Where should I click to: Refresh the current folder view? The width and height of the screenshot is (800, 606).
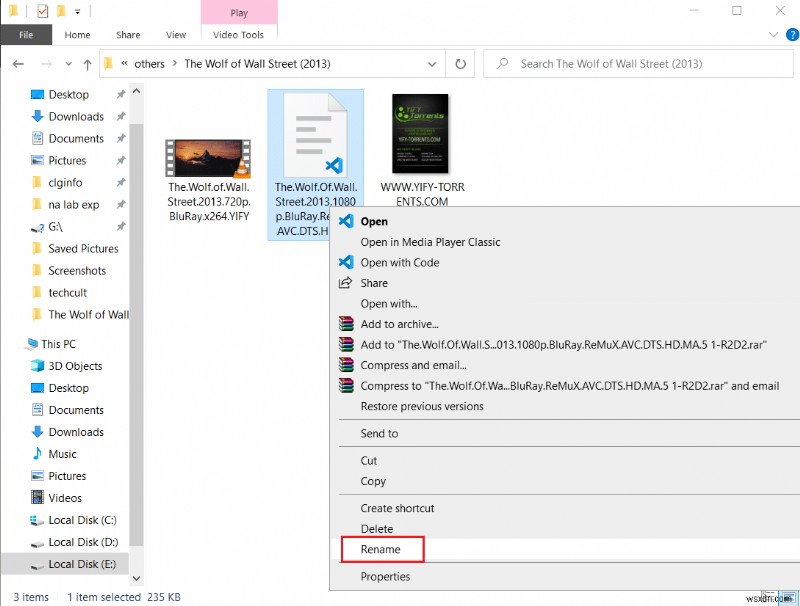(x=460, y=64)
